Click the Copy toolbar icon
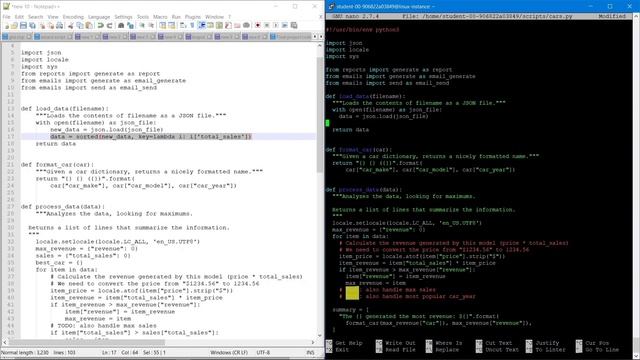Screen dimensions: 640x360 80,25
